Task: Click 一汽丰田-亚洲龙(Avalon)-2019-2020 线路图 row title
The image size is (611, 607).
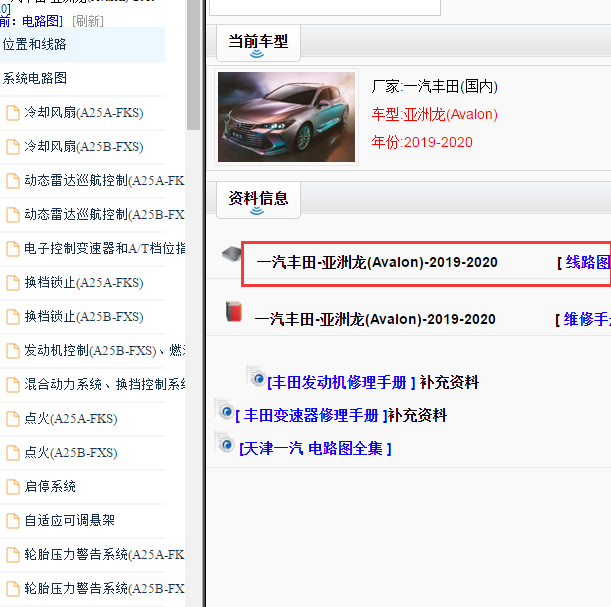Action: pyautogui.click(x=377, y=263)
